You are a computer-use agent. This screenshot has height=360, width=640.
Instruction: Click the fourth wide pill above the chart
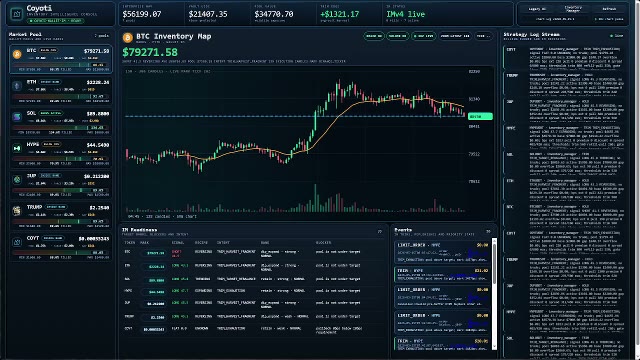tap(455, 36)
